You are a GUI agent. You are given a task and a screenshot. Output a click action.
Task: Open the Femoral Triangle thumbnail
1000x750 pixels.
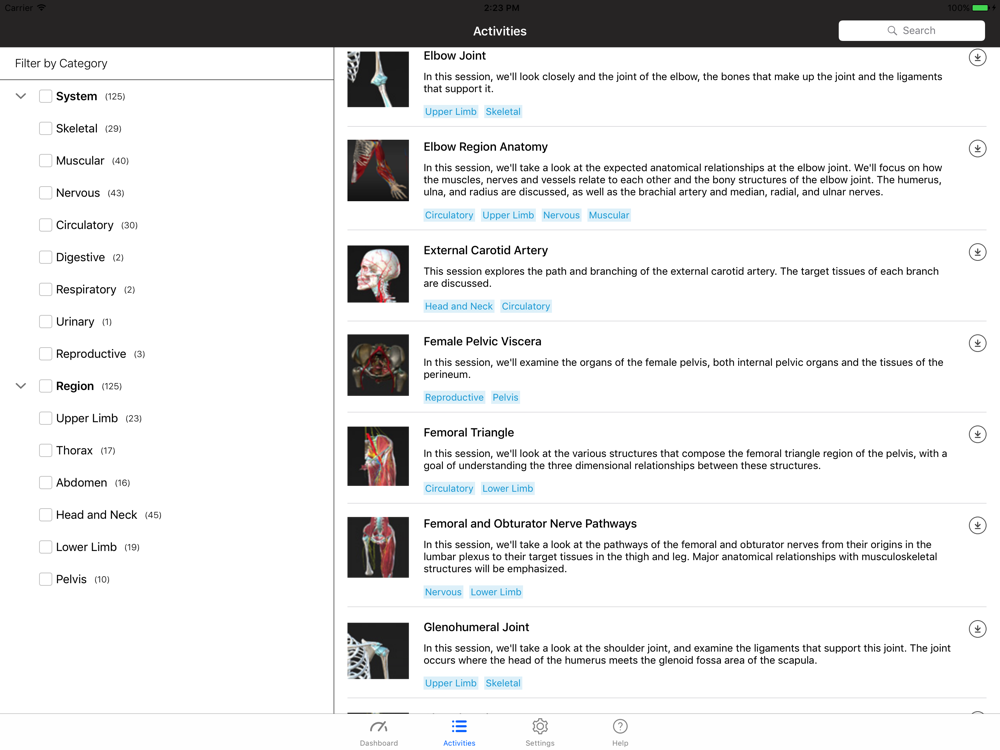coord(378,456)
